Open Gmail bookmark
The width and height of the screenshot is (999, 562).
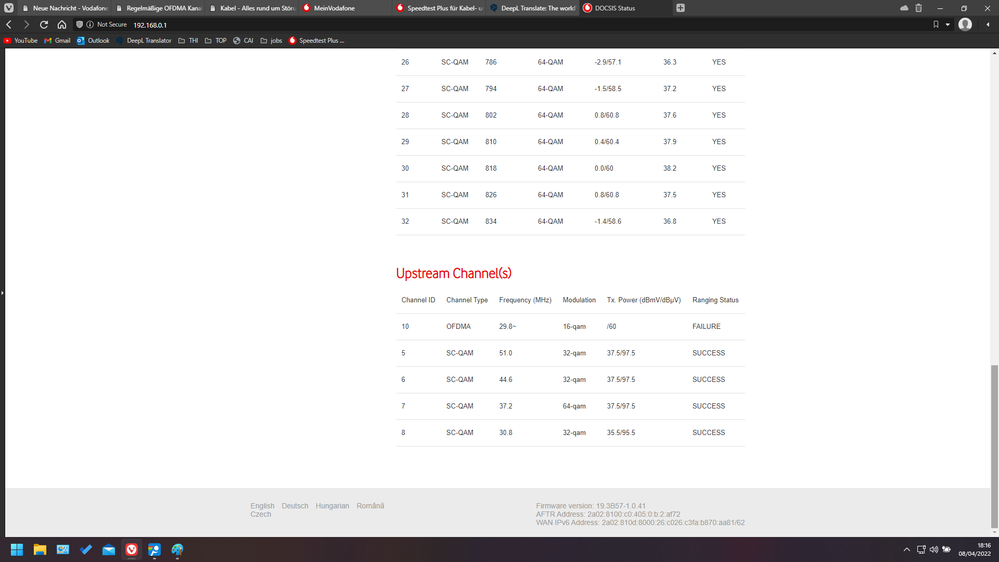pyautogui.click(x=57, y=40)
